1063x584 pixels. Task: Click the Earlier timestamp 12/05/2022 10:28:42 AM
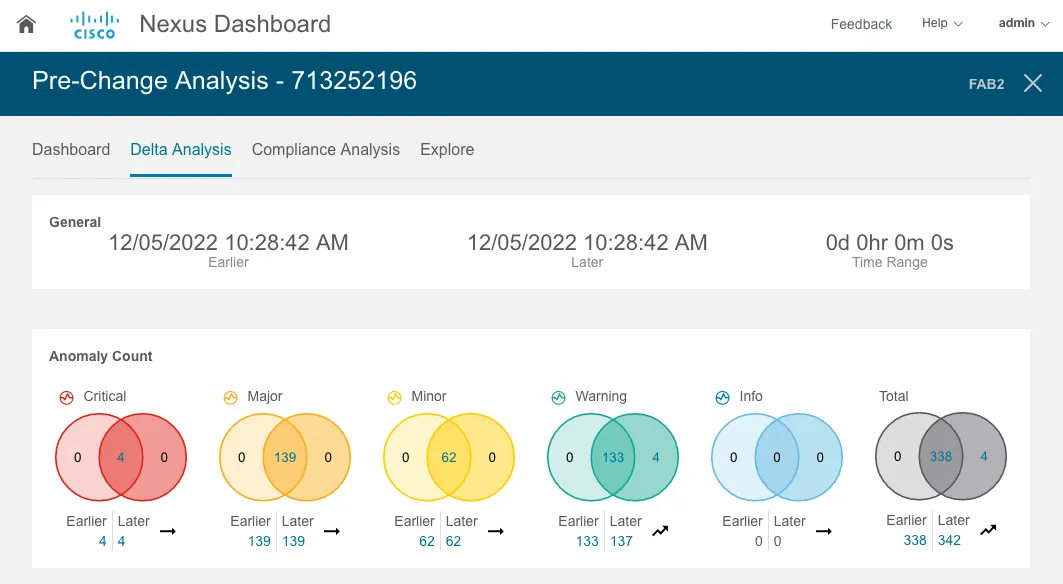[228, 242]
